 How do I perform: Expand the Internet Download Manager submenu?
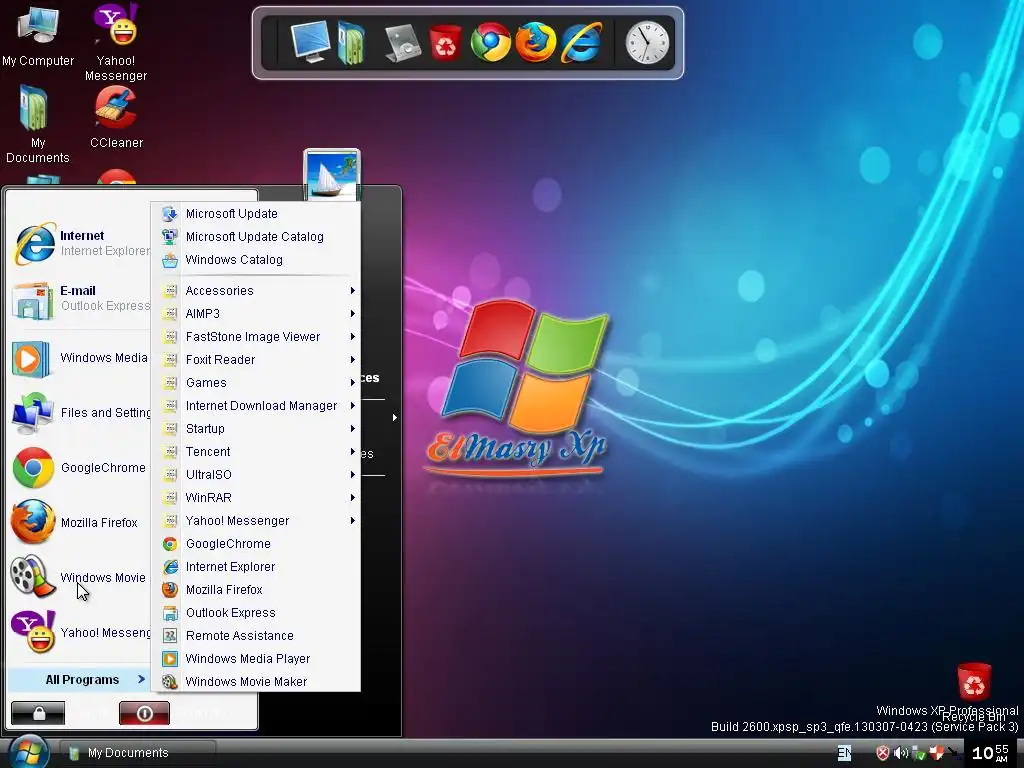[x=256, y=406]
